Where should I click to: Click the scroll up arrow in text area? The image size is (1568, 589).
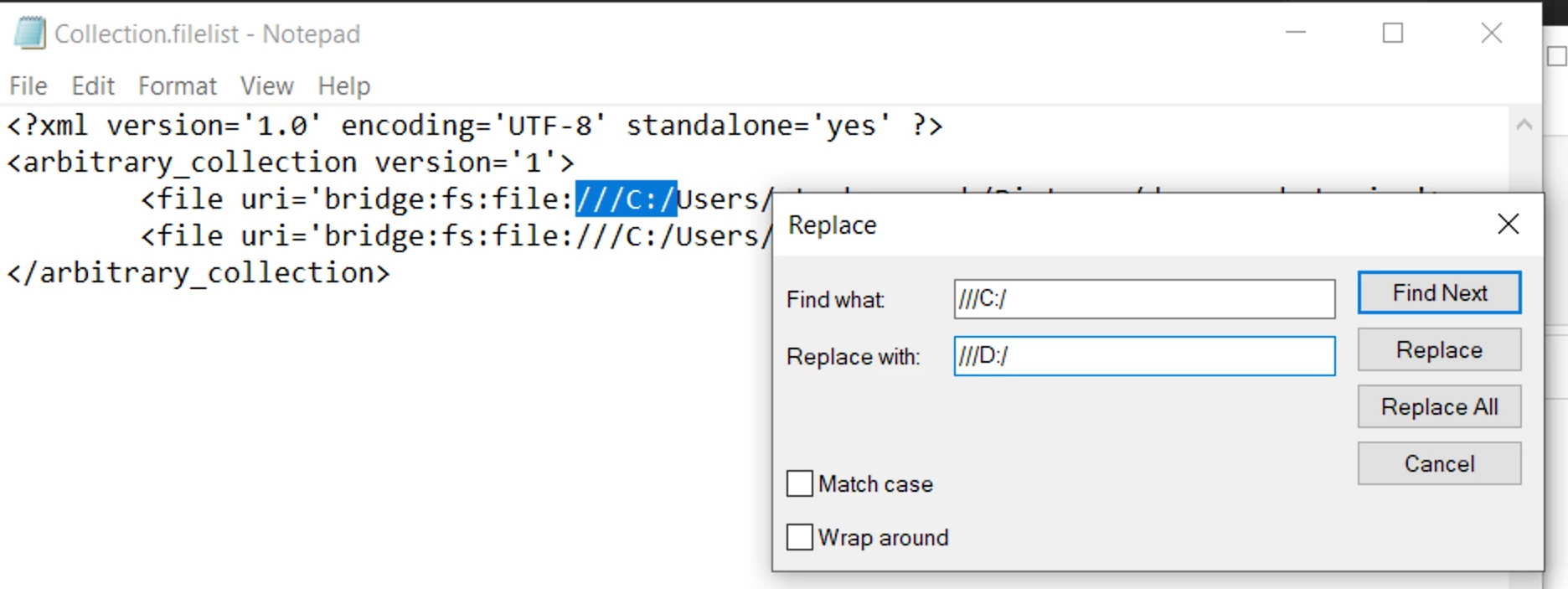(x=1524, y=126)
